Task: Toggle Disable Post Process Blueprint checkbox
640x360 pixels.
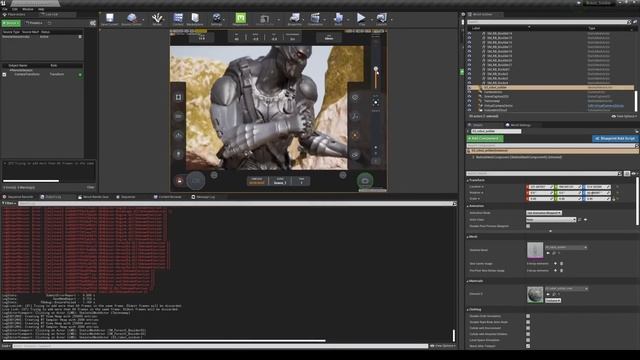Action: pyautogui.click(x=528, y=226)
